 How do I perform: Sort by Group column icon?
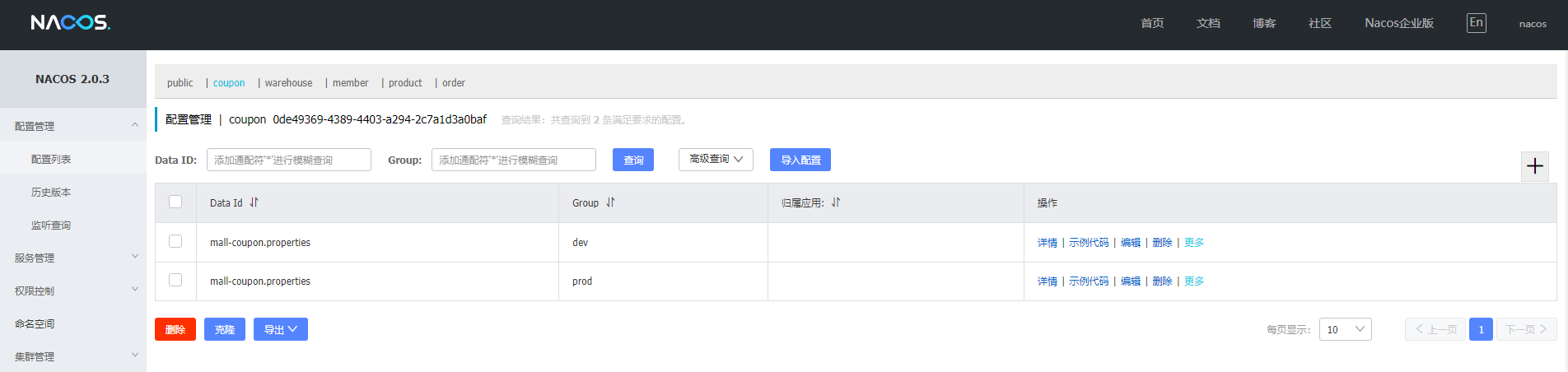coord(610,202)
